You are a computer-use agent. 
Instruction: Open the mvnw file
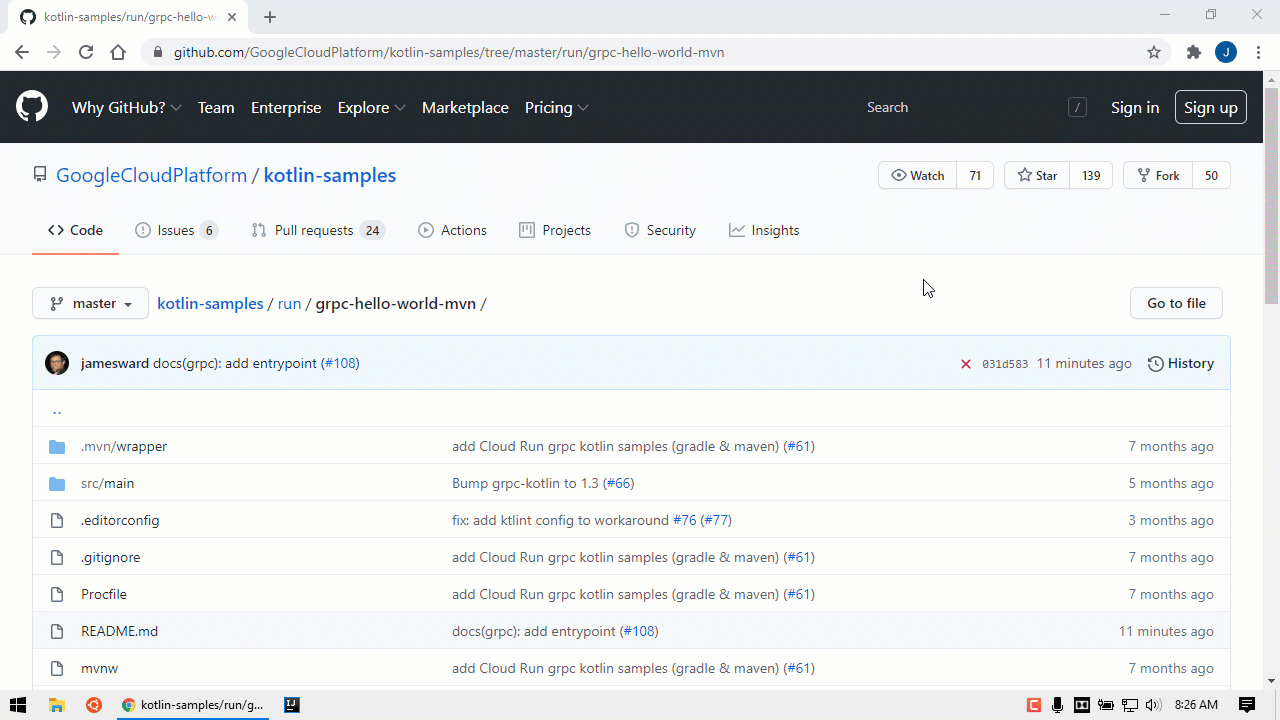pos(99,668)
